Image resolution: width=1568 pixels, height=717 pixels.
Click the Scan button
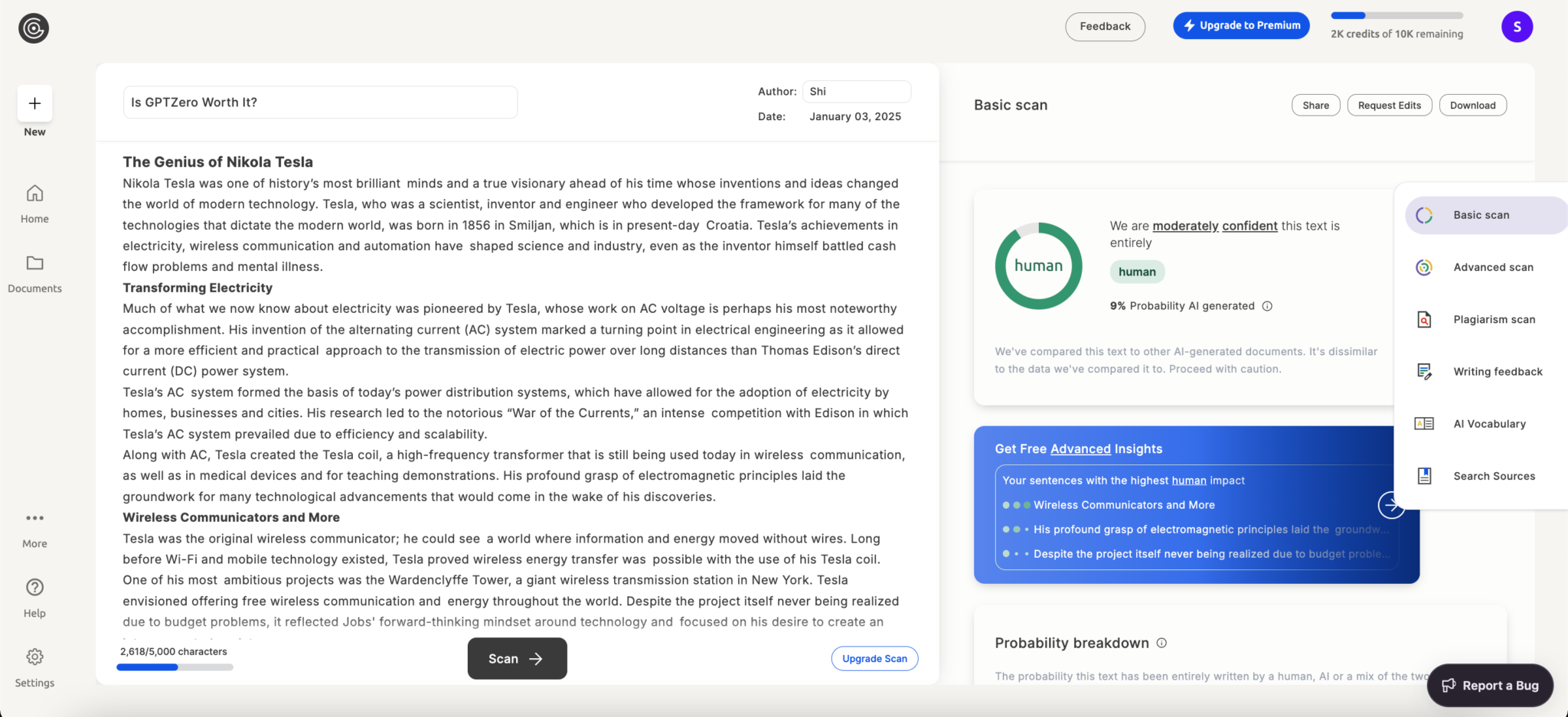[x=517, y=658]
